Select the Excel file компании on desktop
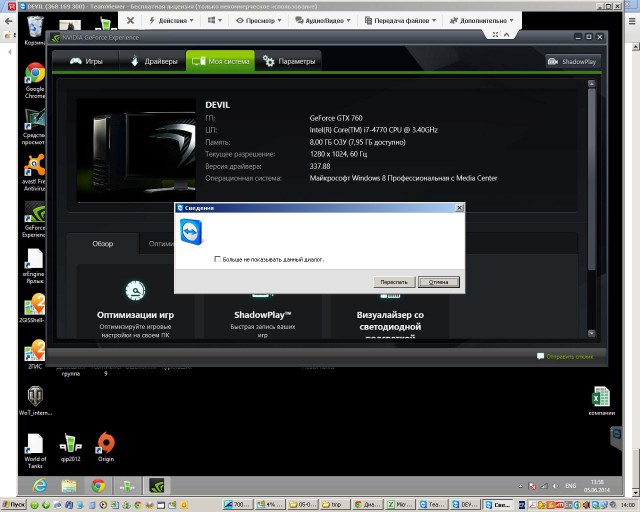Image resolution: width=640 pixels, height=512 pixels. click(x=602, y=401)
